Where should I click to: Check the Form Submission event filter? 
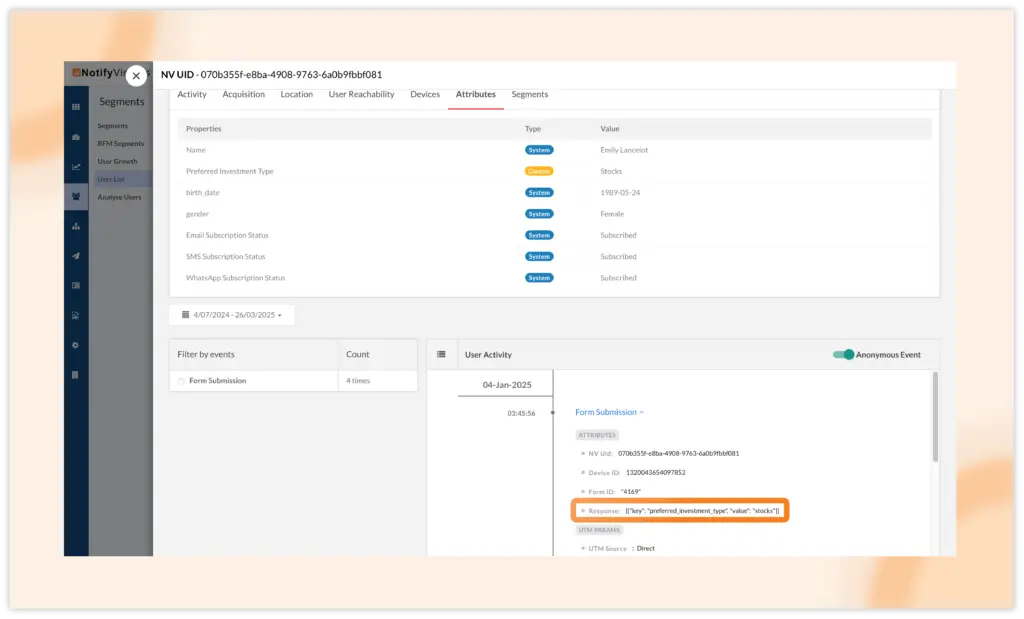181,381
